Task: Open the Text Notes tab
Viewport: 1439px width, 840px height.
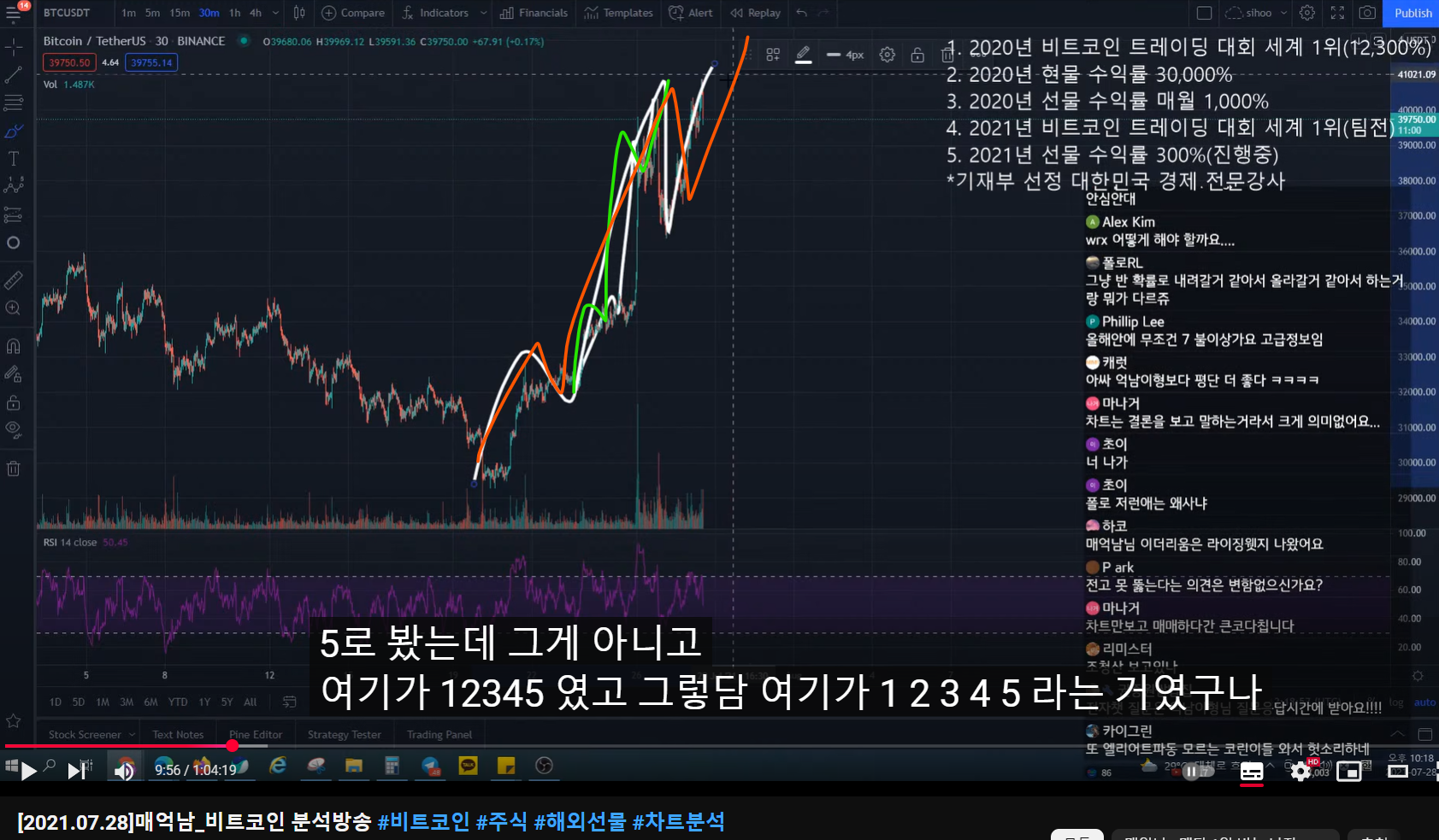Action: [178, 734]
